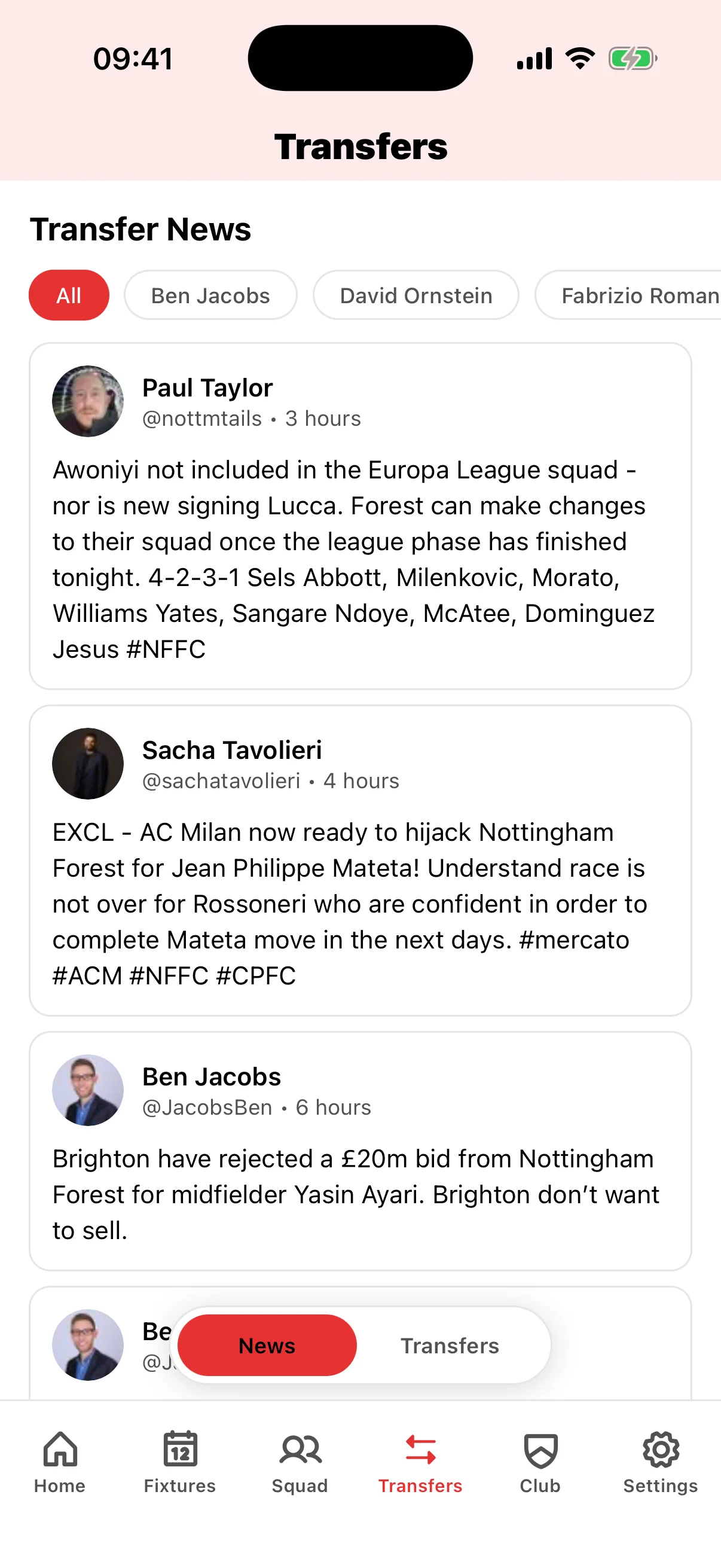
Task: Select the All filter chip
Action: click(x=69, y=295)
